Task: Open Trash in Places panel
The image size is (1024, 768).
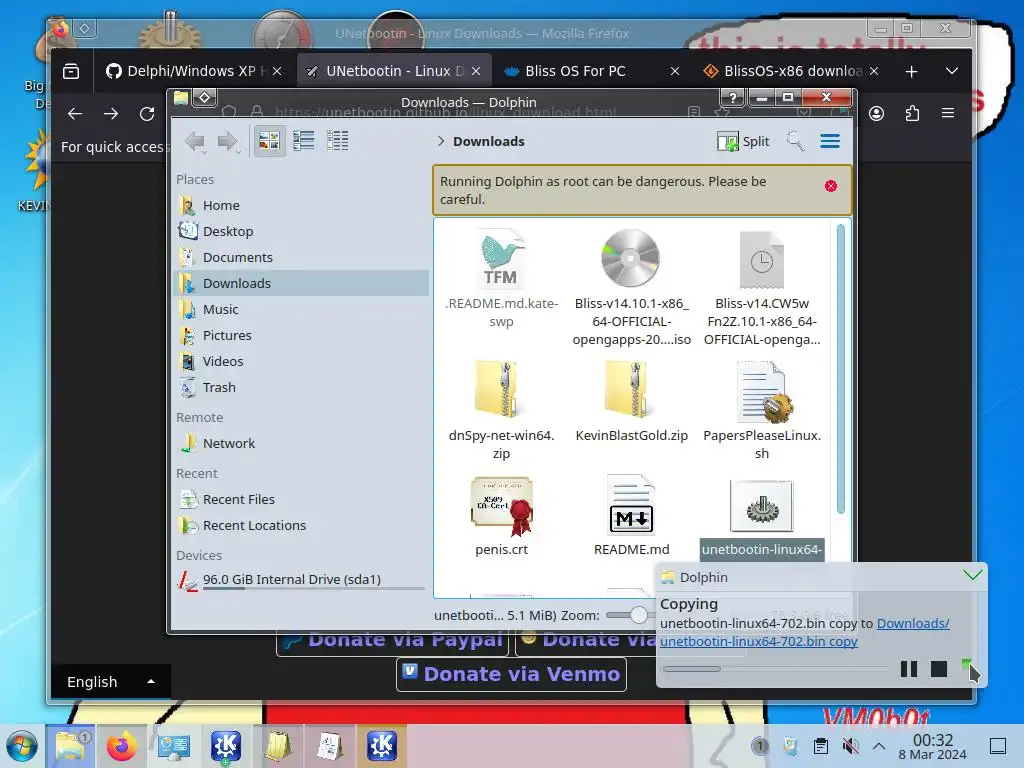Action: coord(301,387)
